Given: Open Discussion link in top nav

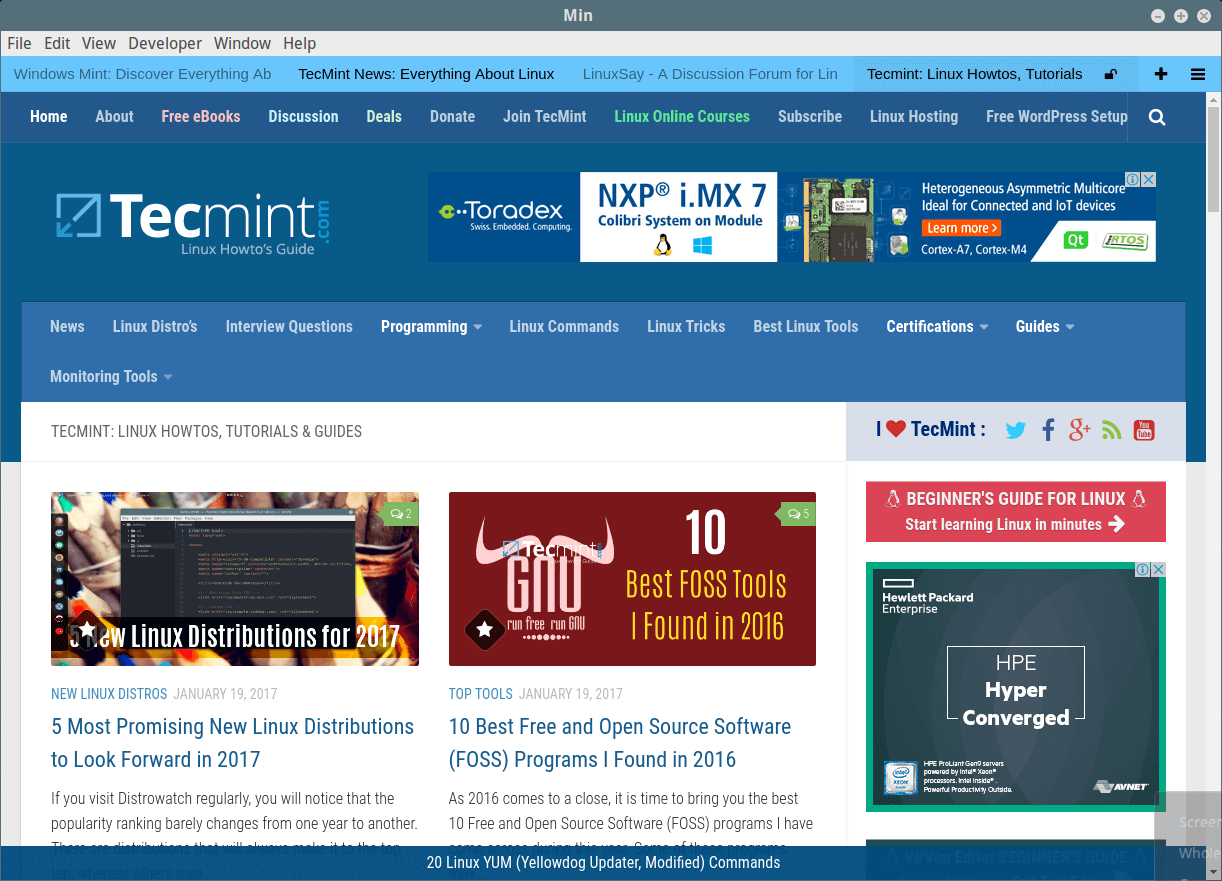Looking at the screenshot, I should tap(303, 117).
